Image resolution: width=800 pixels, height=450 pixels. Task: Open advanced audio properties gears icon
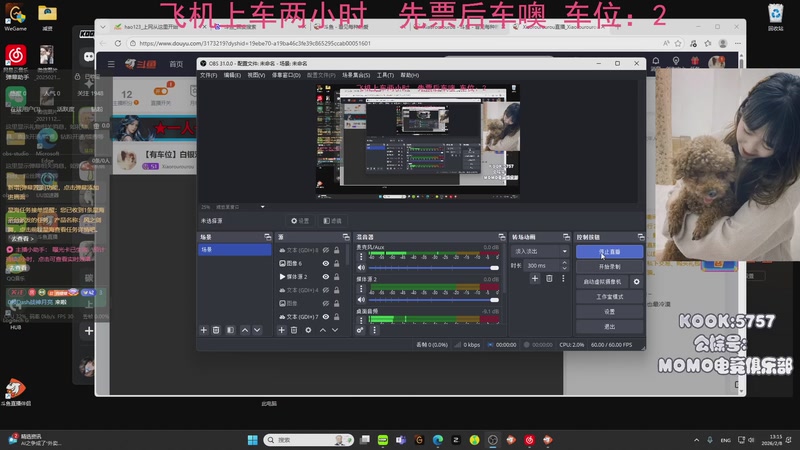point(360,330)
